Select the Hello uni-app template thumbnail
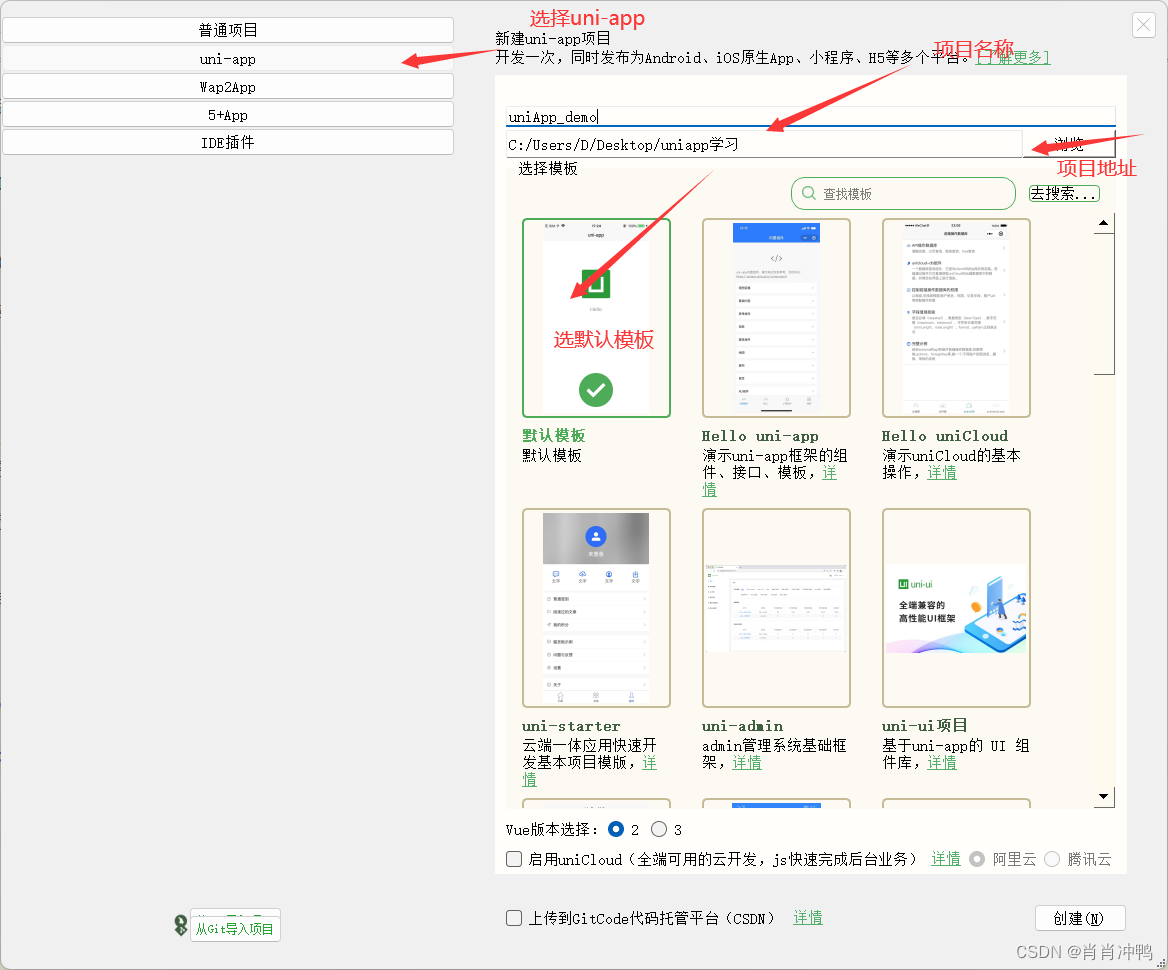 [776, 317]
